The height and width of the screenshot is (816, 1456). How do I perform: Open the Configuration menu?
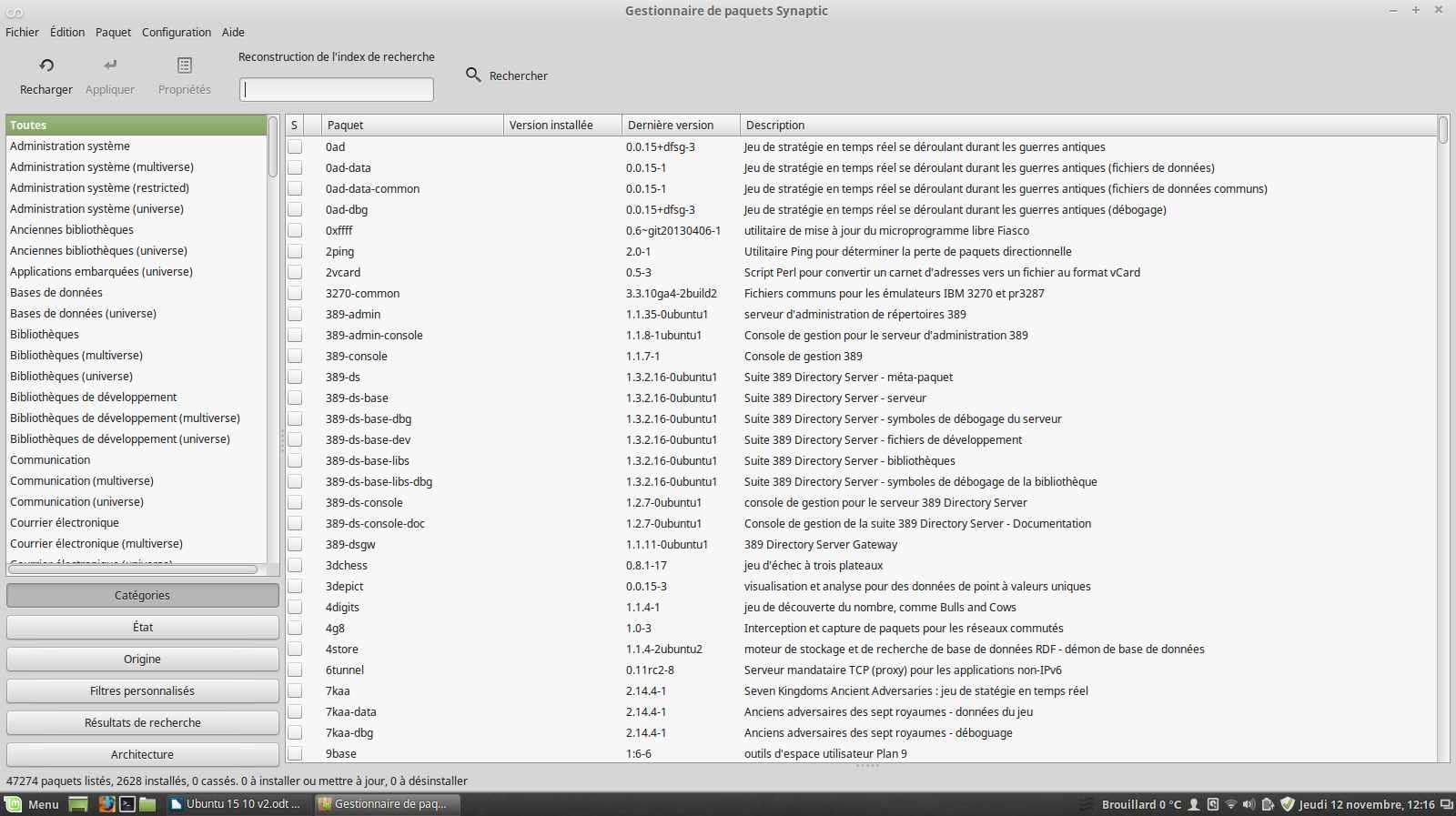tap(177, 32)
